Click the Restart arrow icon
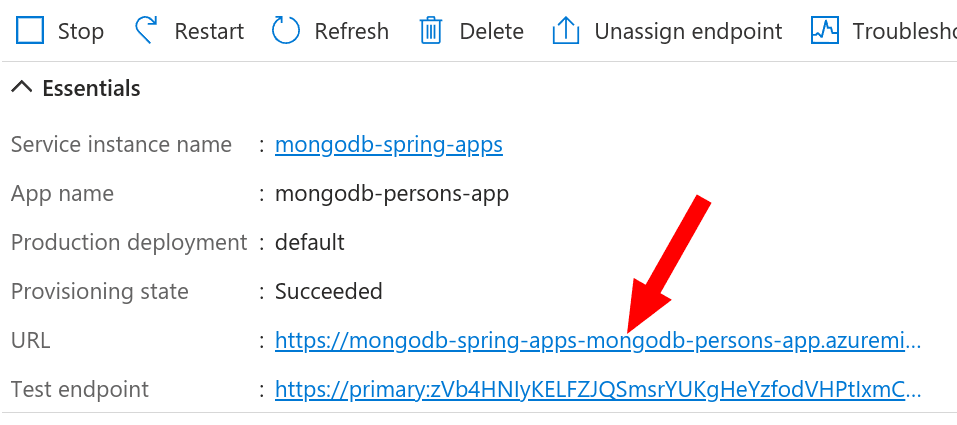This screenshot has height=425, width=957. pyautogui.click(x=148, y=31)
